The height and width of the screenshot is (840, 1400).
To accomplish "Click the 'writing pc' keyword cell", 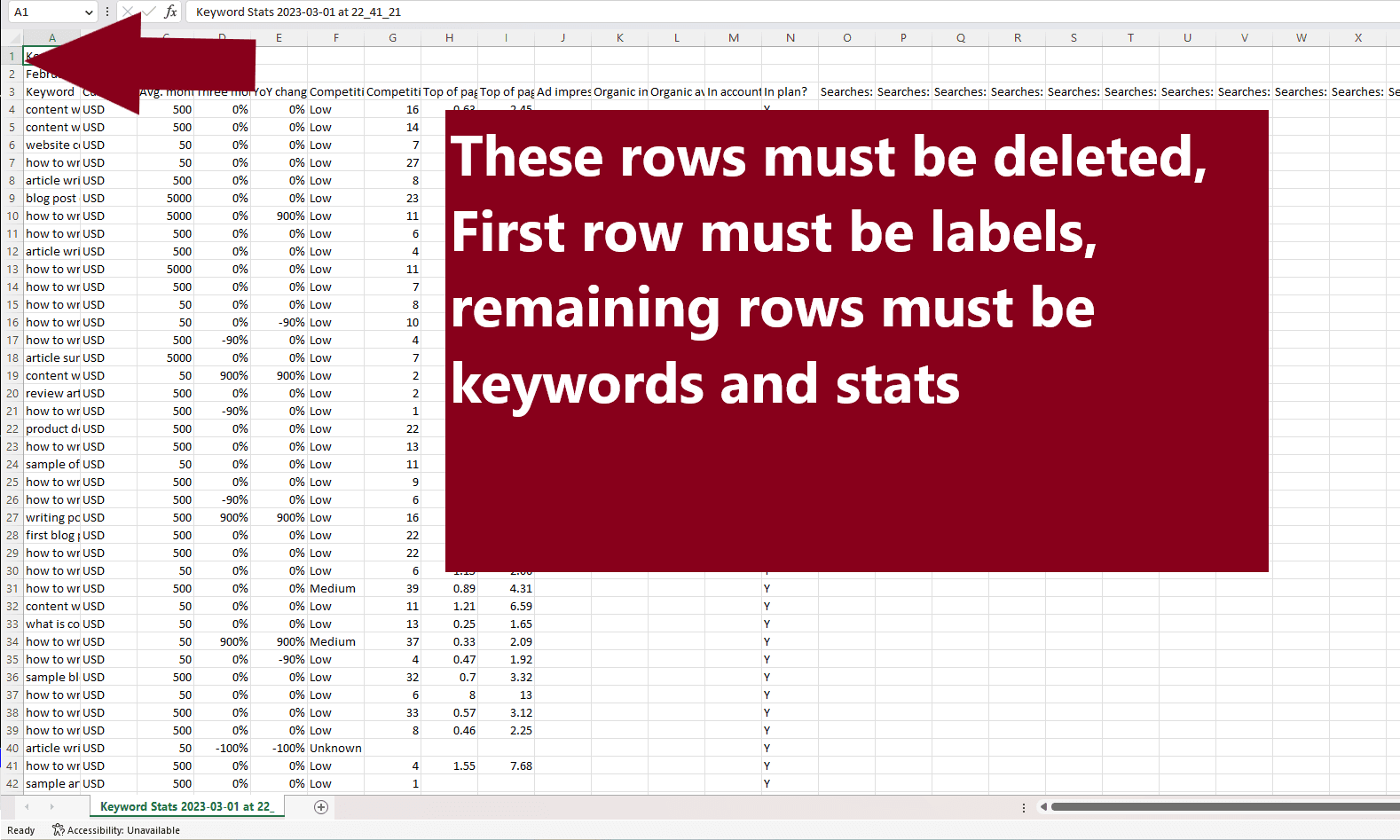I will coord(51,517).
